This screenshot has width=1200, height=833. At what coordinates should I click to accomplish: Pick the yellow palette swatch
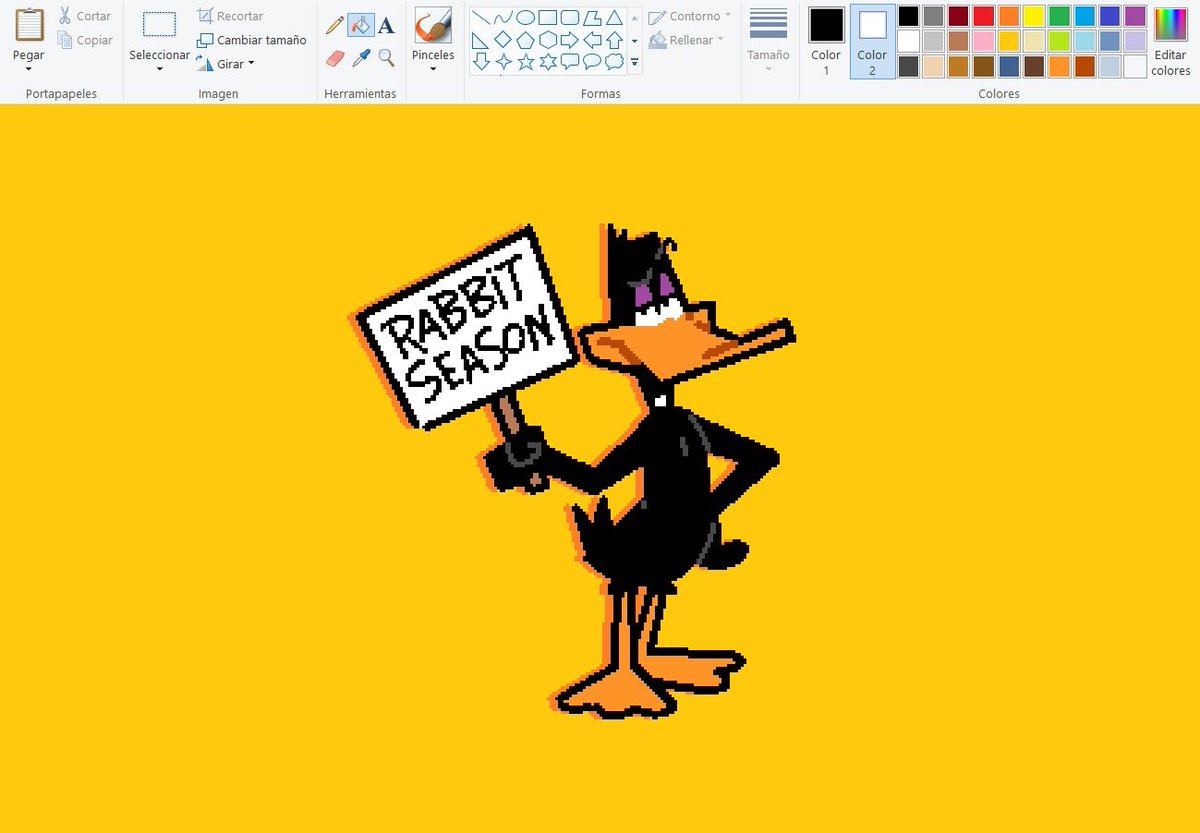coord(1034,16)
